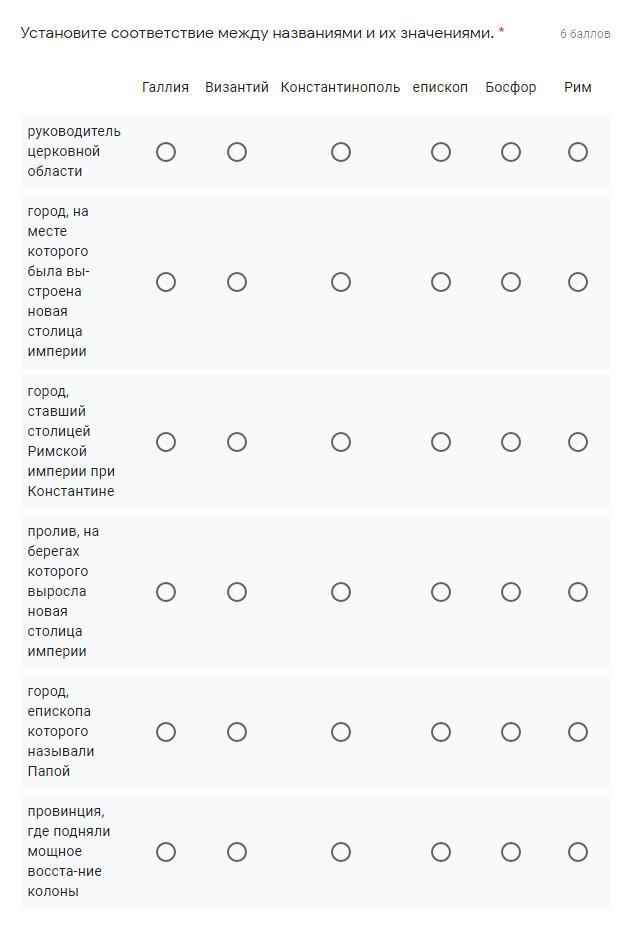The height and width of the screenshot is (925, 629).
Task: Choose Константинополь for 'город, на месте которого' row
Action: pos(341,282)
